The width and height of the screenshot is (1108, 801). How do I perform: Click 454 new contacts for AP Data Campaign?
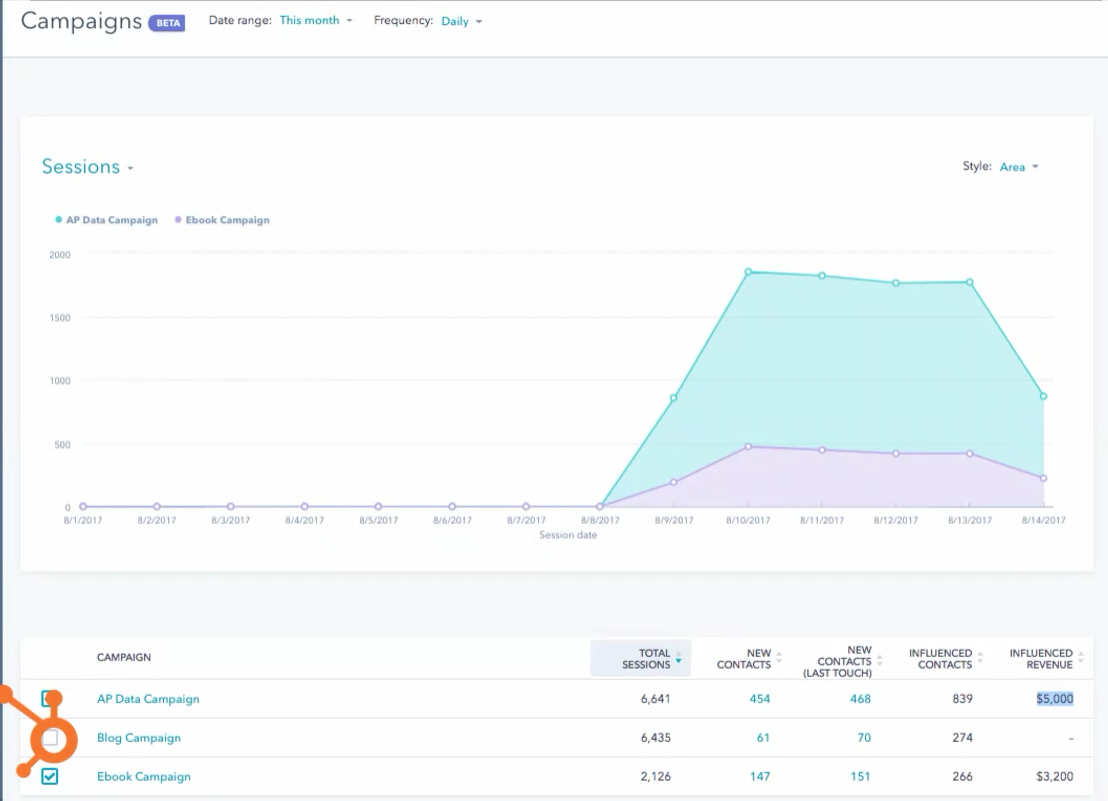click(x=759, y=699)
